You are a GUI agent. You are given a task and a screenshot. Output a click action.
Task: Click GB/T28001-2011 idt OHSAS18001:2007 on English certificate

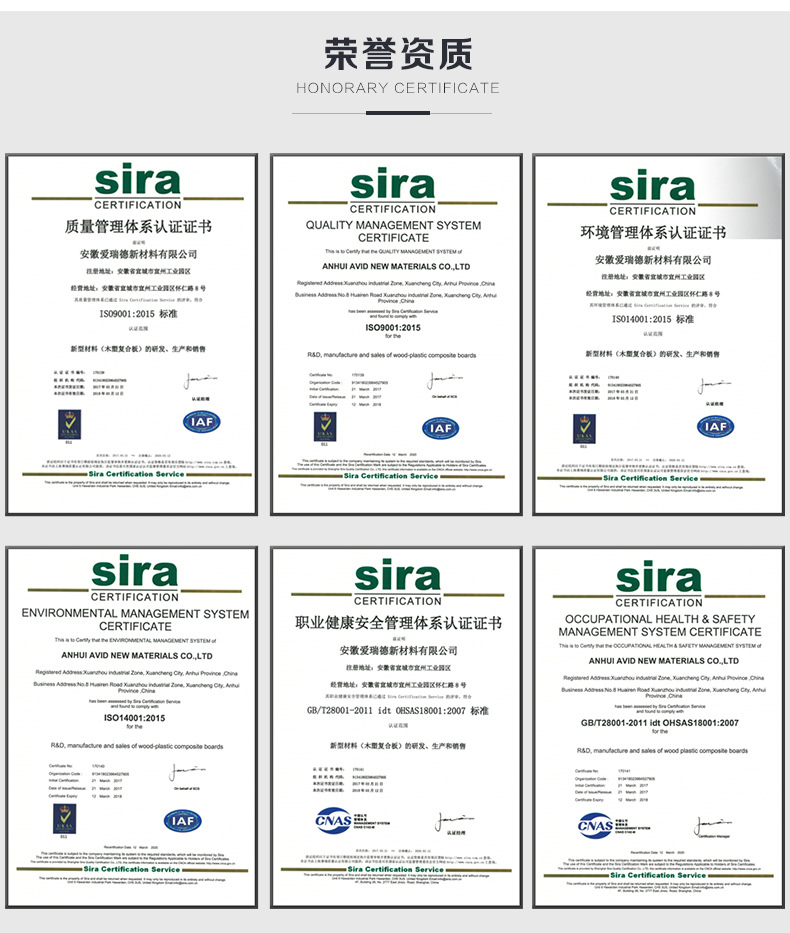[659, 723]
